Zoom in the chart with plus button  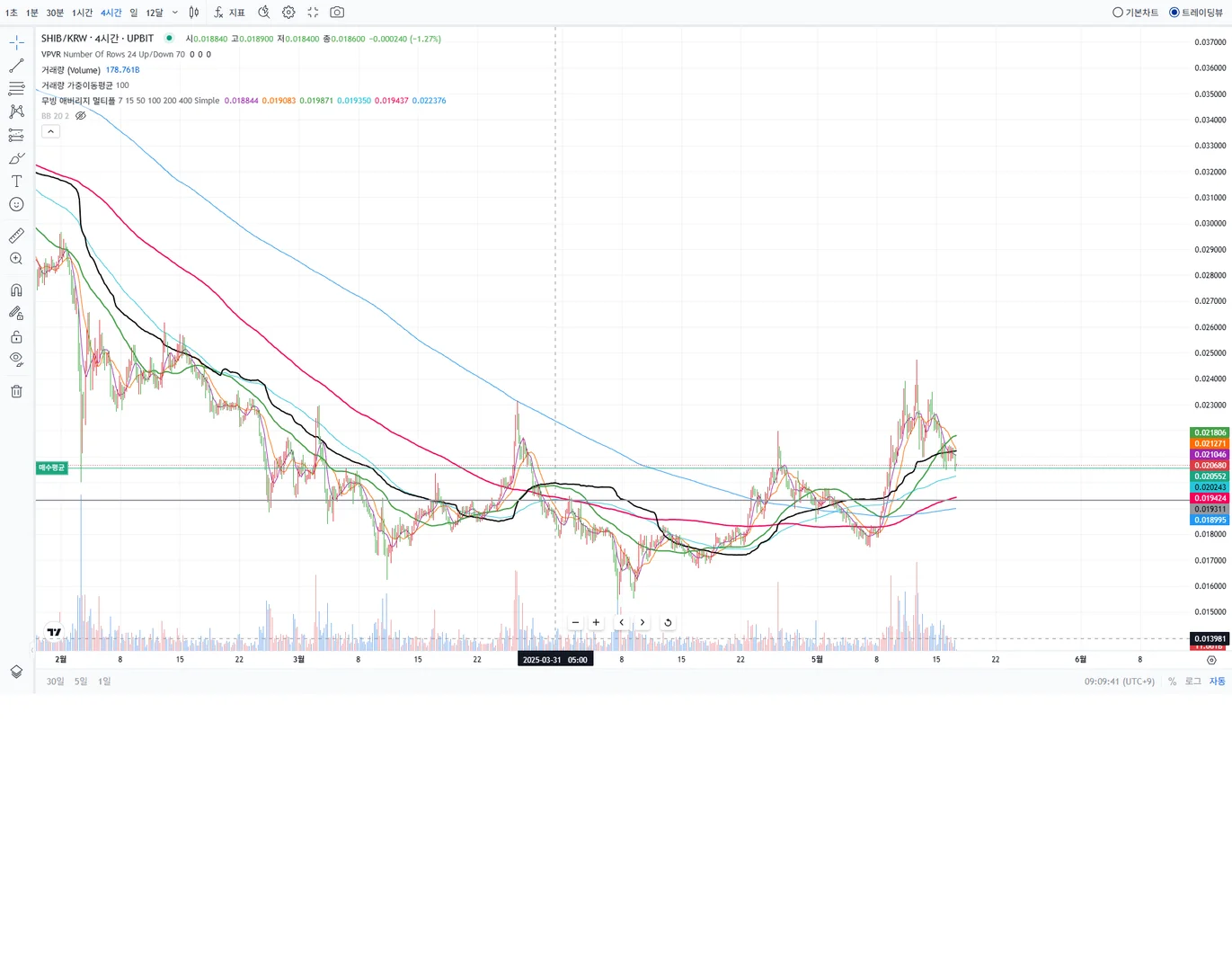(x=596, y=622)
